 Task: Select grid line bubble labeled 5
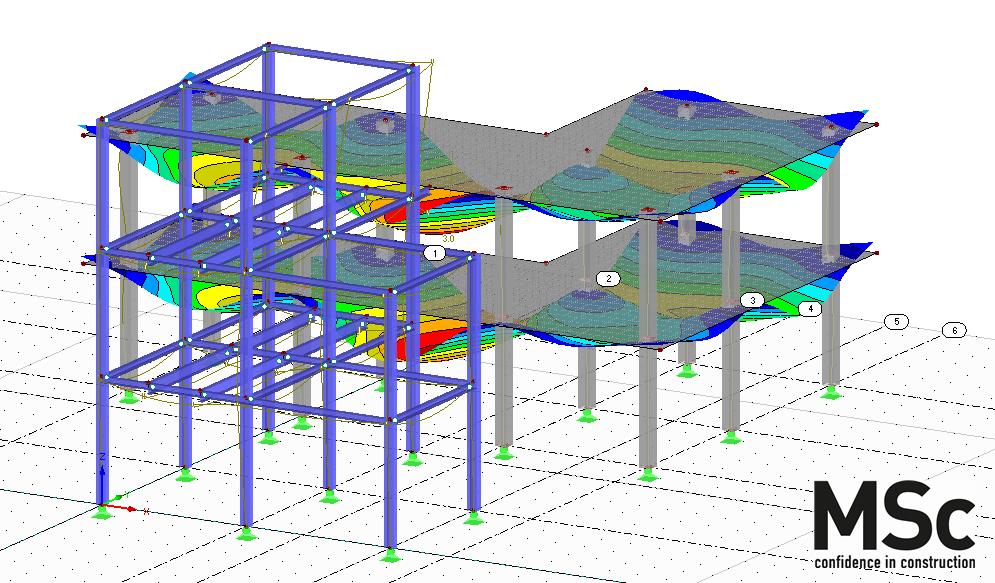pos(896,322)
